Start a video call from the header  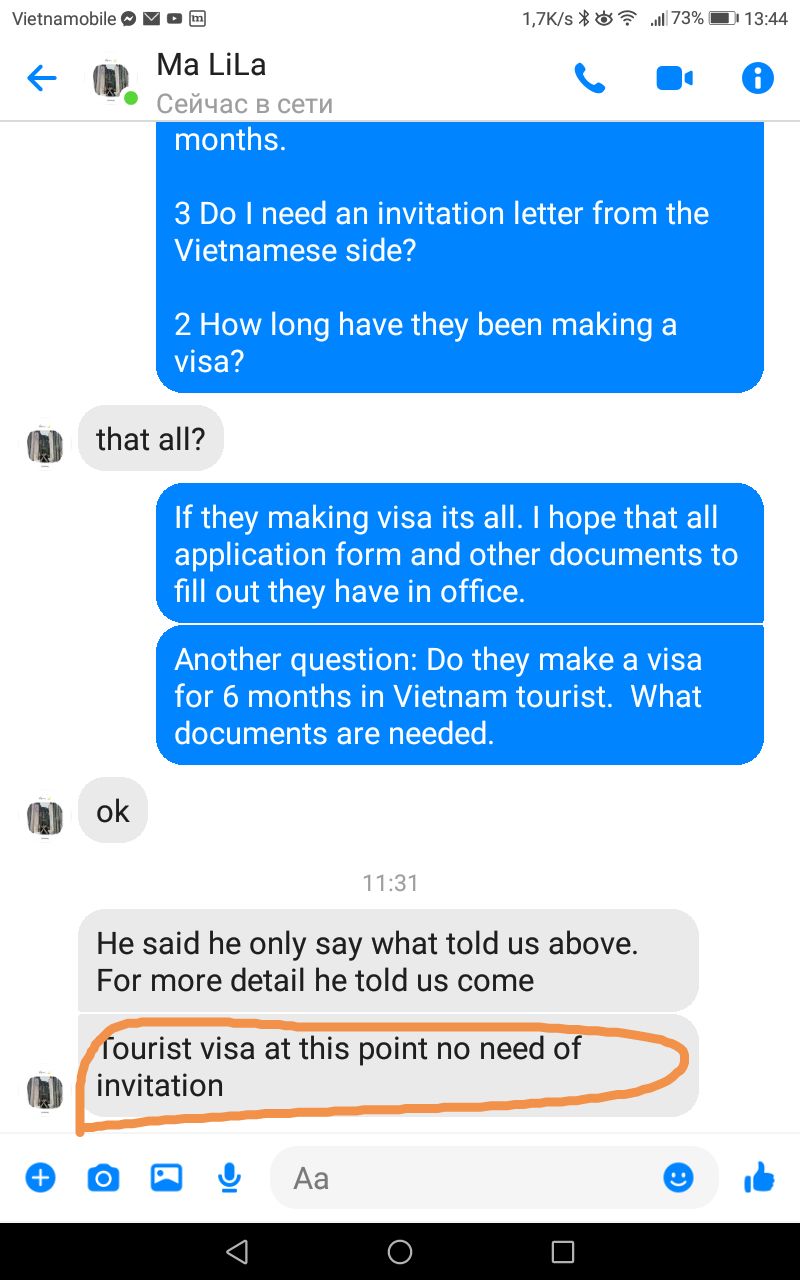[x=675, y=78]
